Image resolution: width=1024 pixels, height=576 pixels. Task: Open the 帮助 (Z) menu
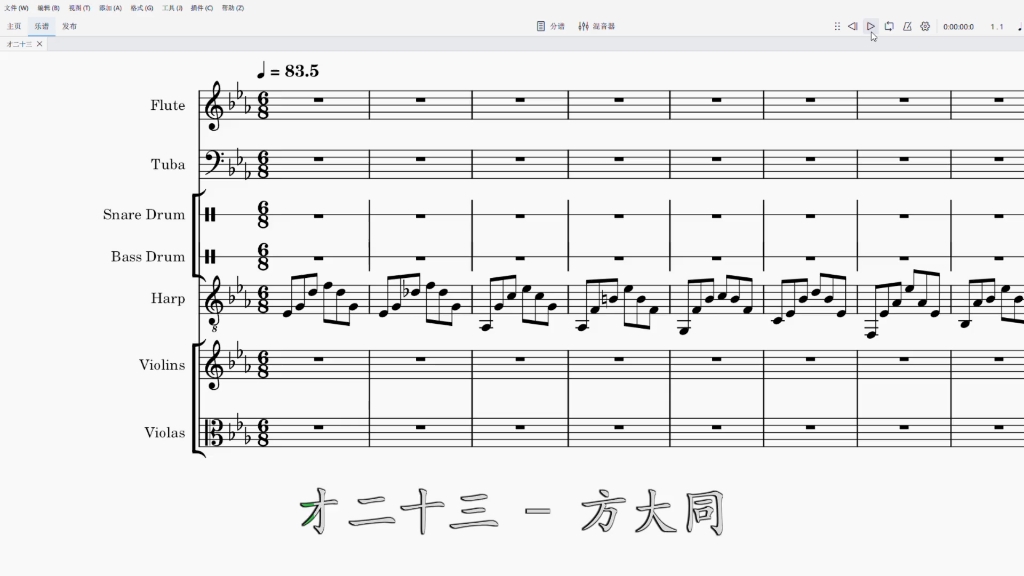tap(232, 8)
